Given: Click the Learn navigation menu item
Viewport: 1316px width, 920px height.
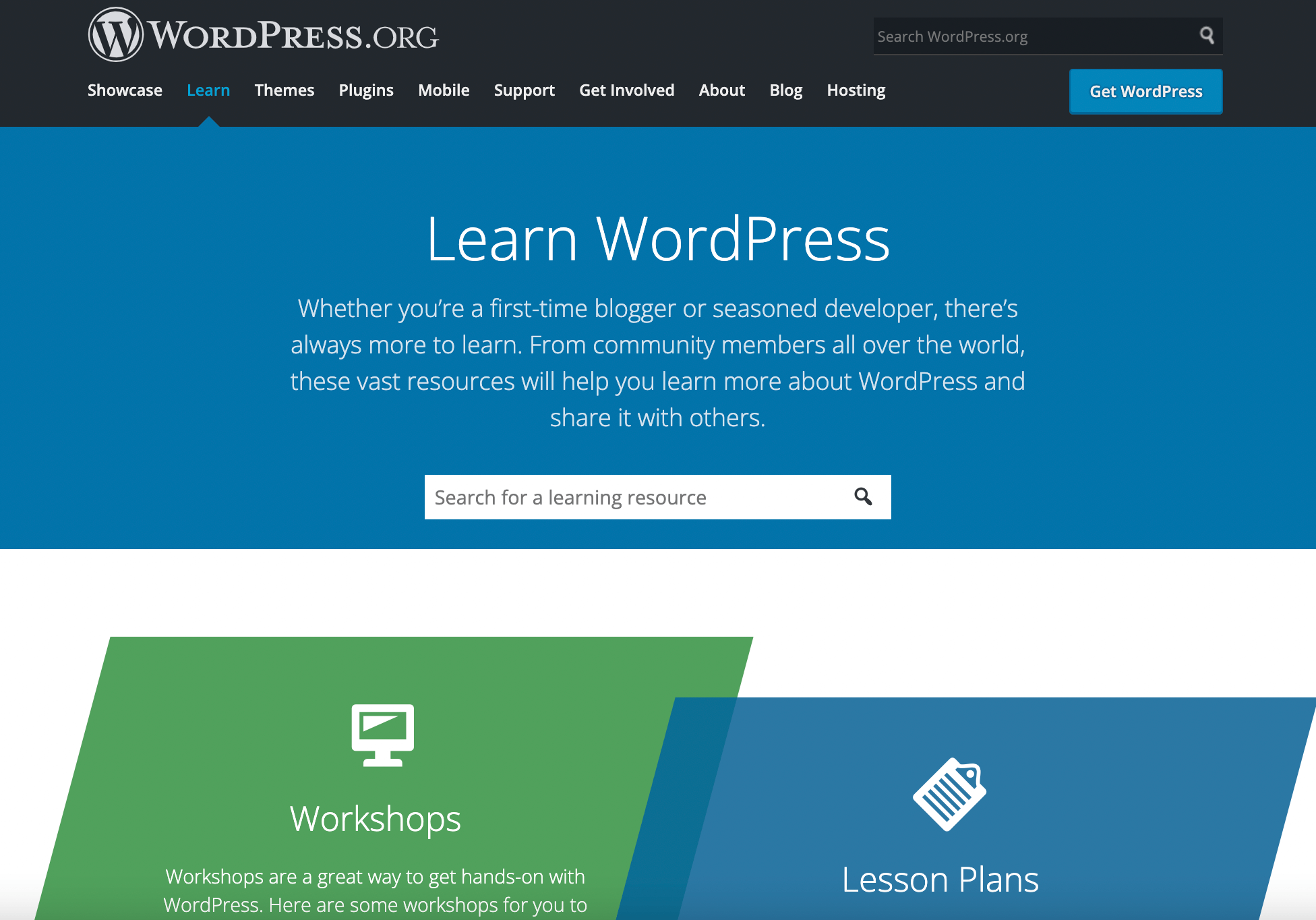Looking at the screenshot, I should [208, 89].
